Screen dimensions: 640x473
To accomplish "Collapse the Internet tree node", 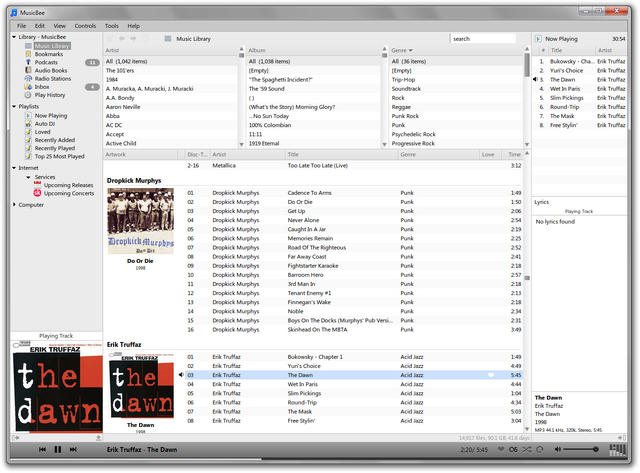I will coord(14,168).
